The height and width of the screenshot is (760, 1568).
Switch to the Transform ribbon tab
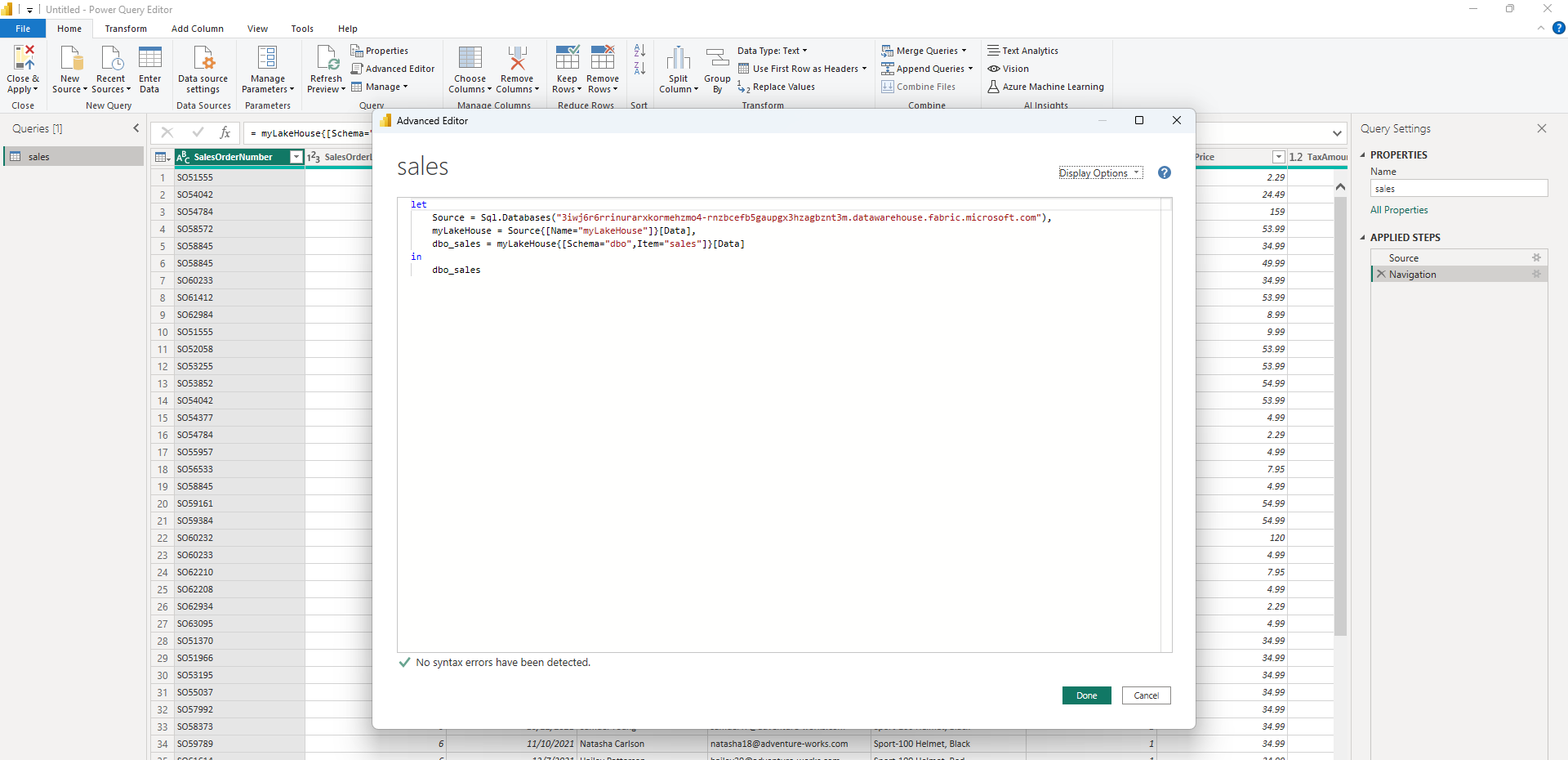[125, 28]
